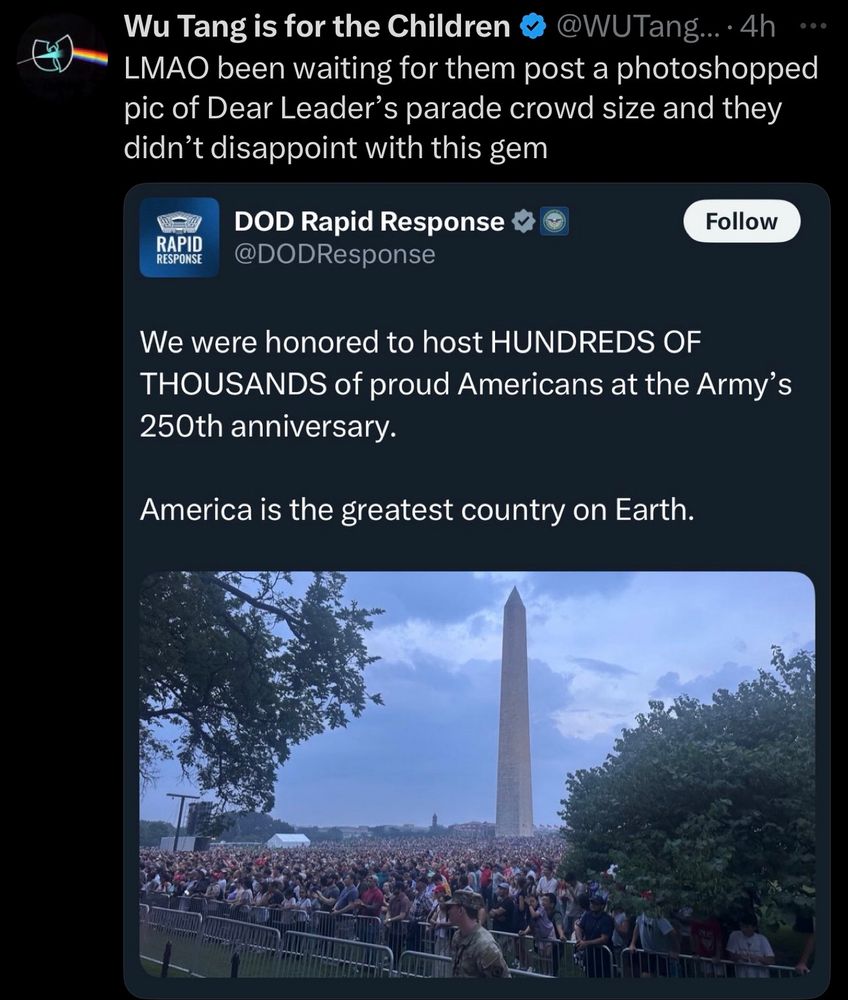Open the DOD Rapid Response display name

click(x=369, y=222)
